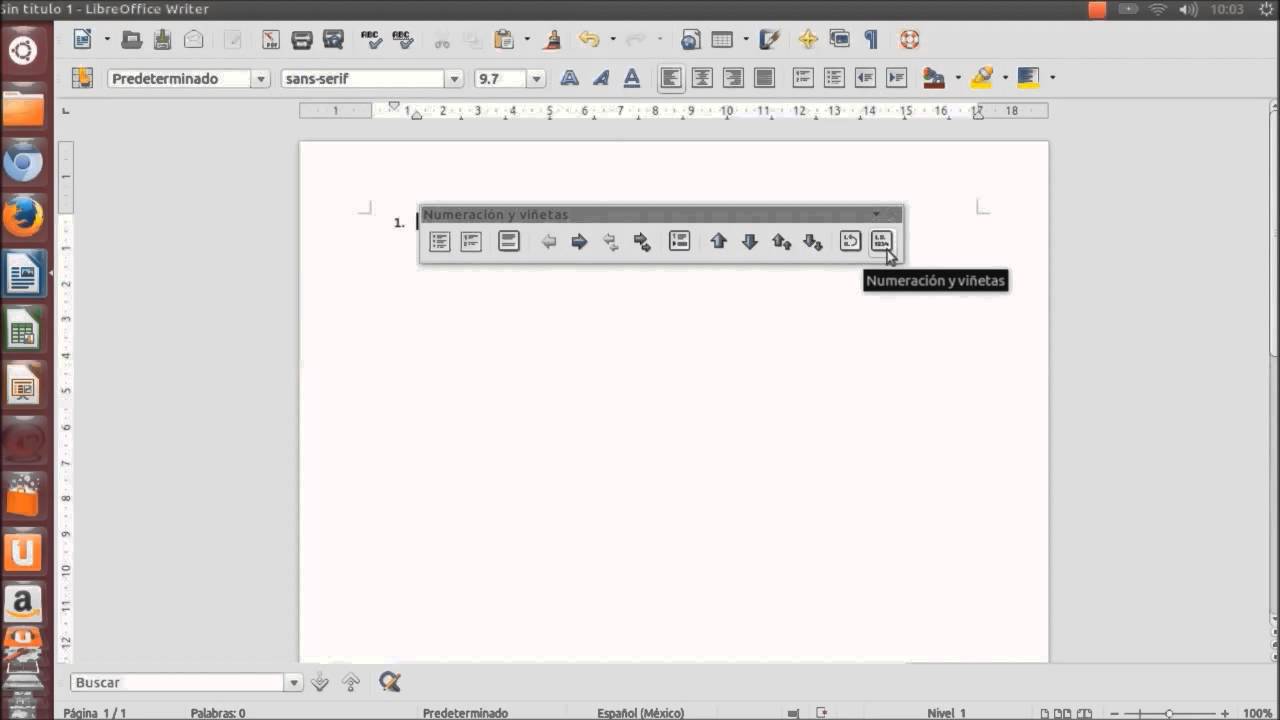Click the New document icon

pyautogui.click(x=83, y=40)
